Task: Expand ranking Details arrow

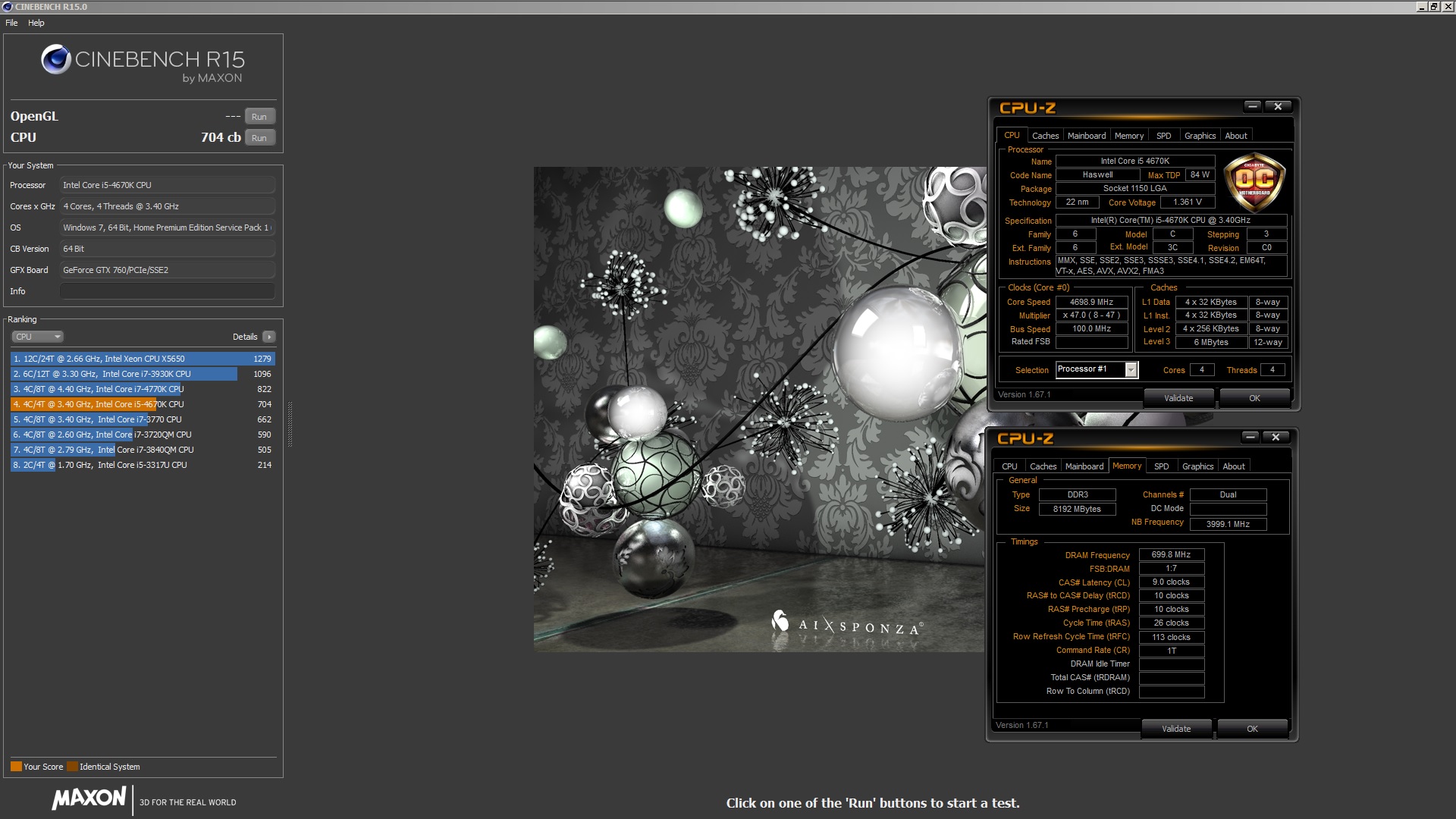Action: pyautogui.click(x=269, y=337)
